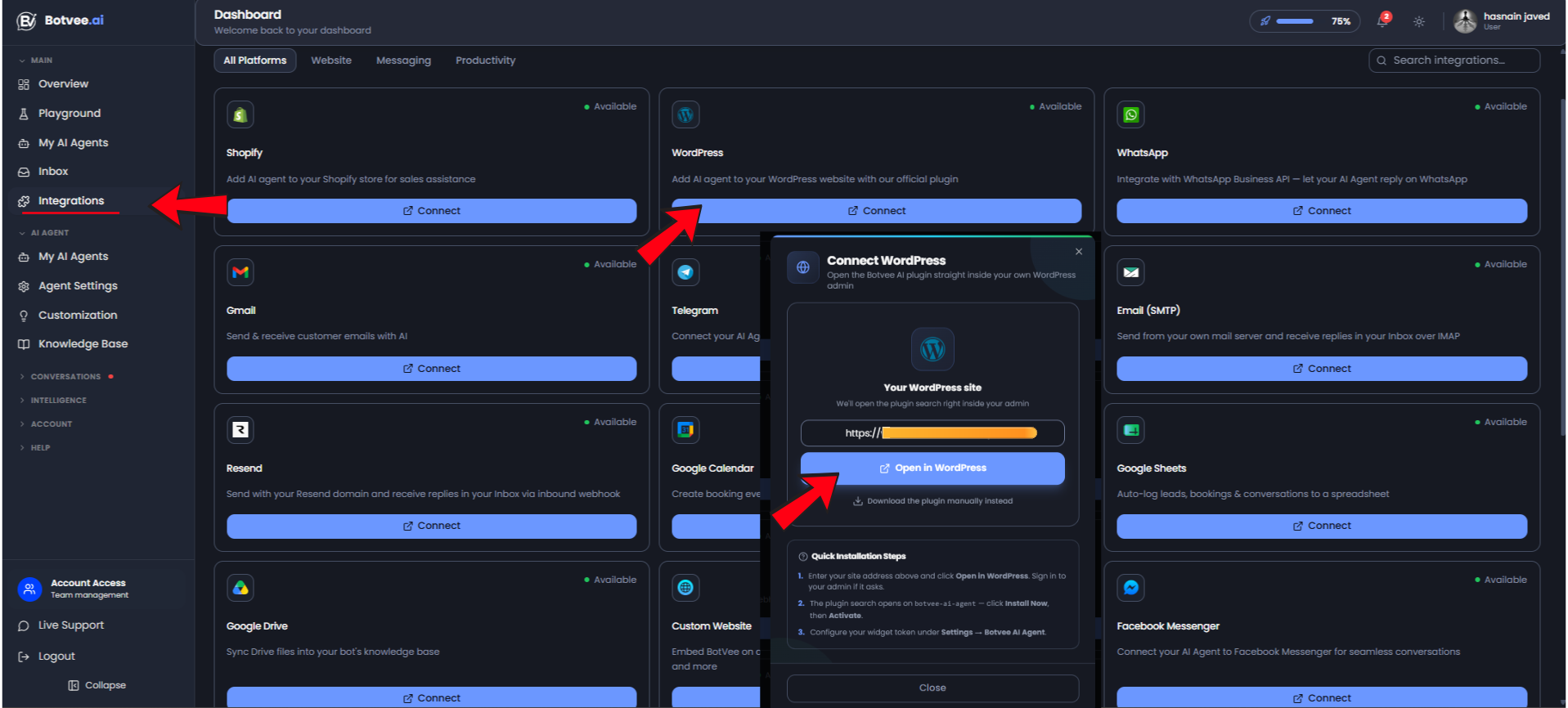Toggle light/dark theme sun icon
1568x708 pixels.
(x=1419, y=21)
